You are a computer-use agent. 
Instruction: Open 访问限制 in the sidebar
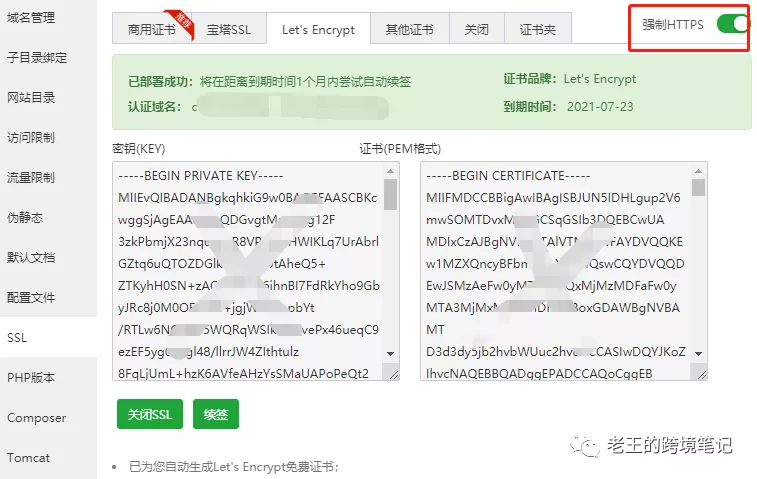pyautogui.click(x=31, y=137)
